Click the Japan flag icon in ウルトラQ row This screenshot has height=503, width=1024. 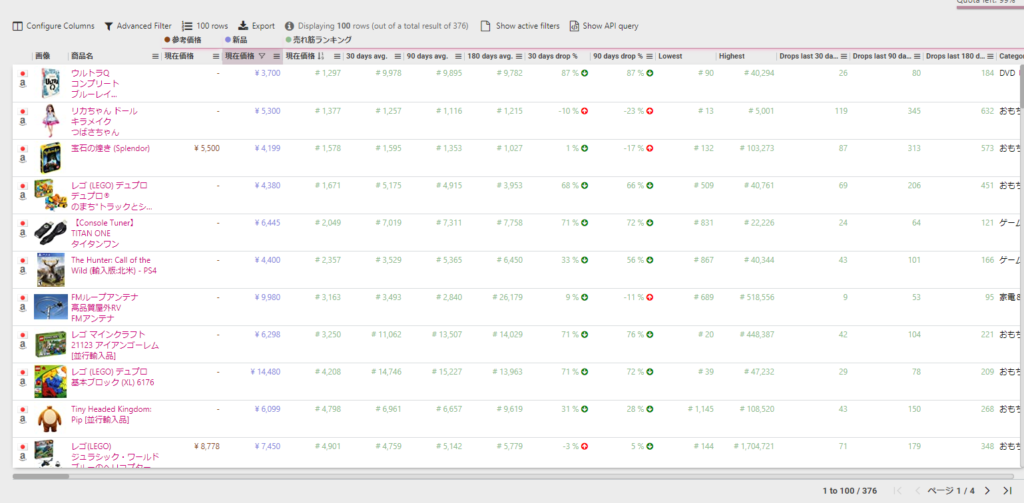pos(23,74)
